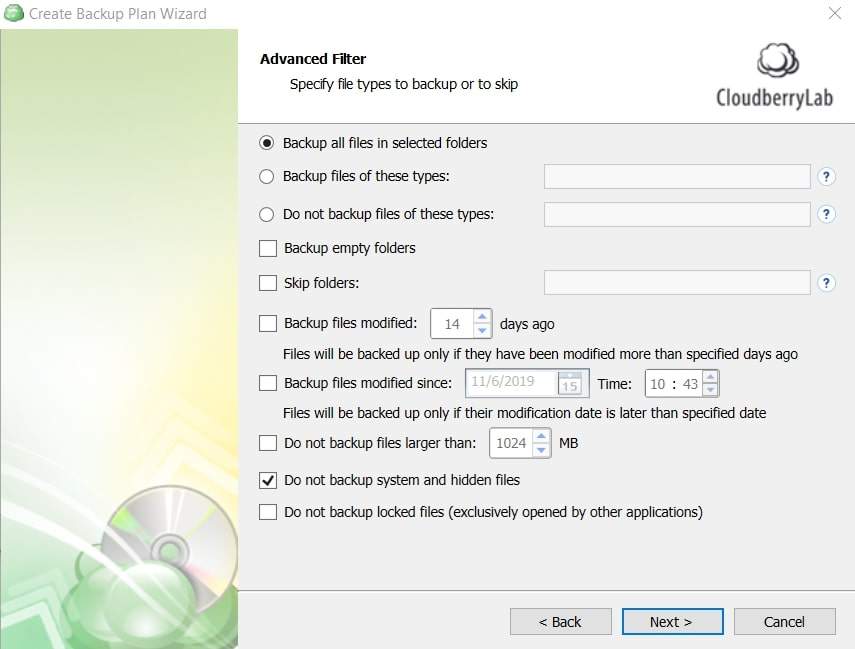Increase days ago value with up arrow
This screenshot has height=649, width=855.
(482, 317)
